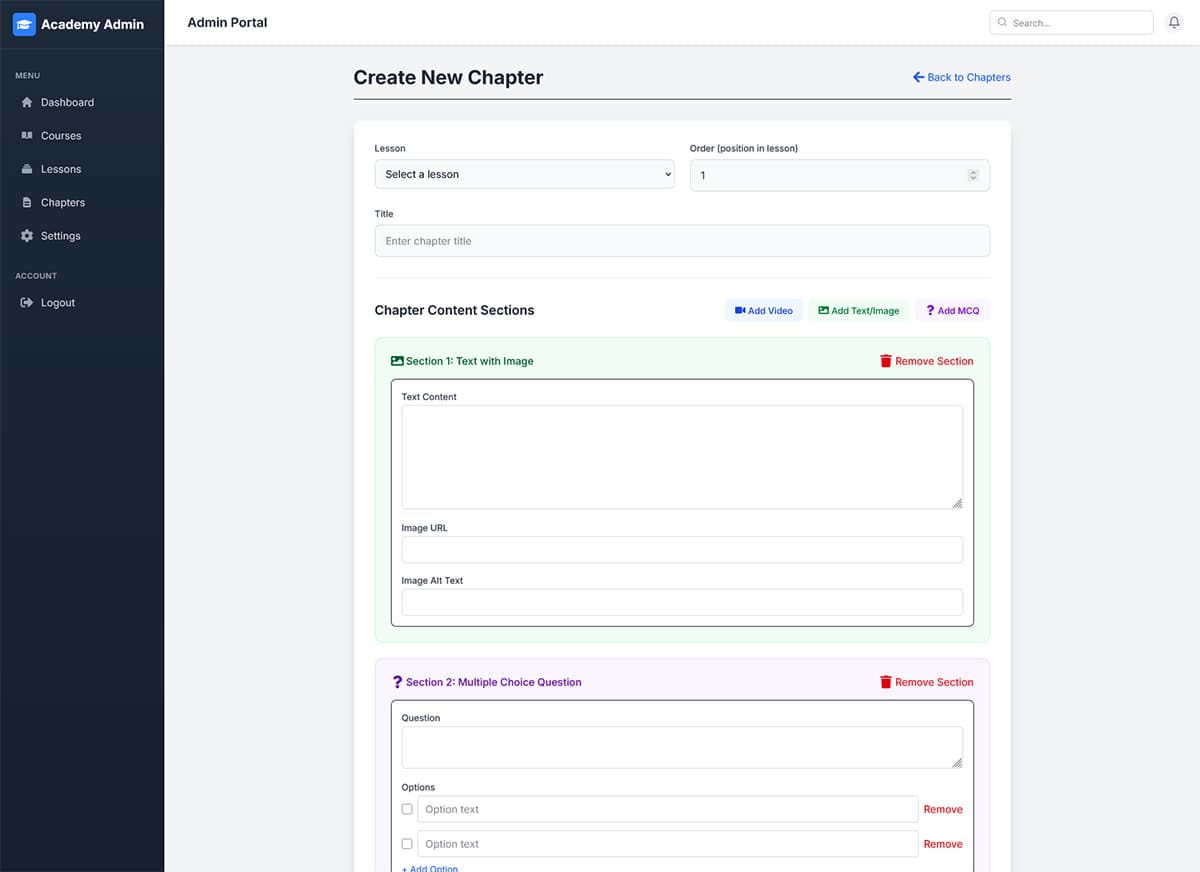This screenshot has height=872, width=1200.
Task: Click the back arrow icon beside Back to Chapters
Action: 918,77
